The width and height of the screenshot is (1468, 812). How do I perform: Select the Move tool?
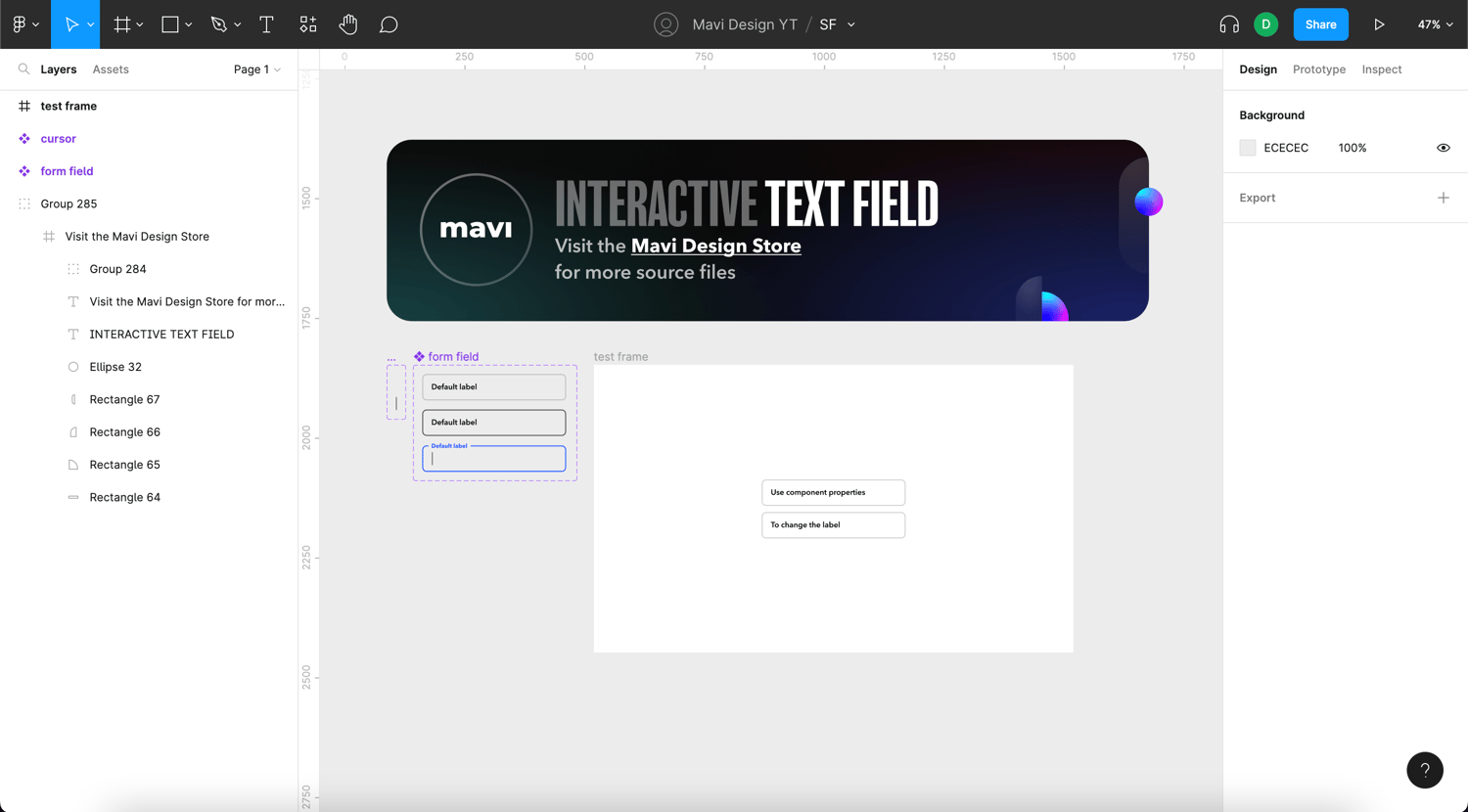[x=71, y=24]
